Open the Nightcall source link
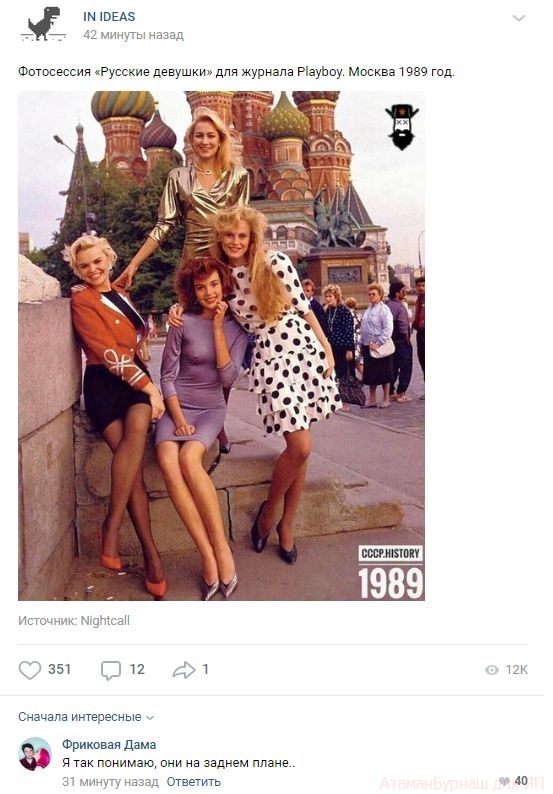Image resolution: width=553 pixels, height=794 pixels. coord(105,620)
